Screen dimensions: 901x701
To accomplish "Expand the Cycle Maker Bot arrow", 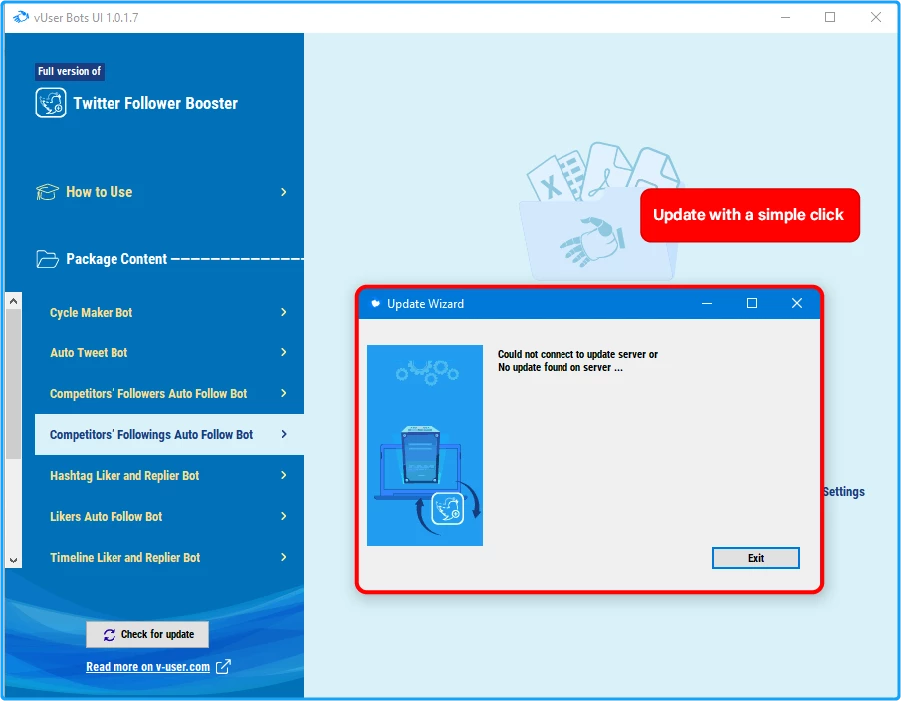I will coord(283,312).
